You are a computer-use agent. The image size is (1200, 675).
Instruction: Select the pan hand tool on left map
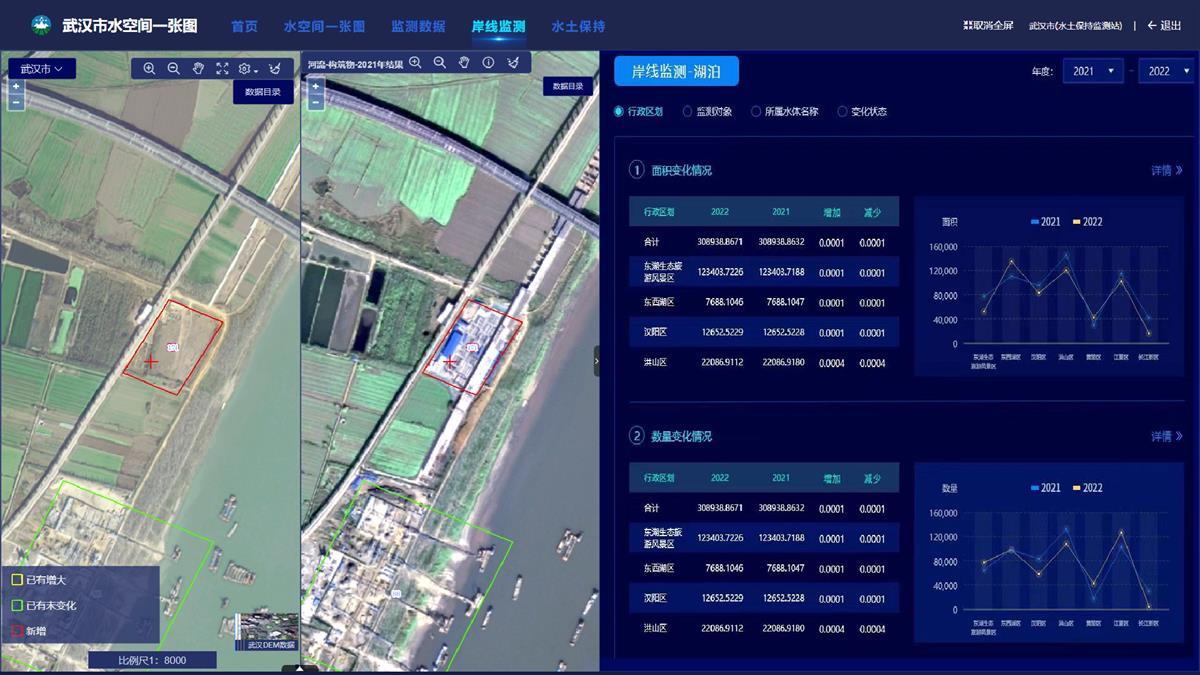click(198, 68)
